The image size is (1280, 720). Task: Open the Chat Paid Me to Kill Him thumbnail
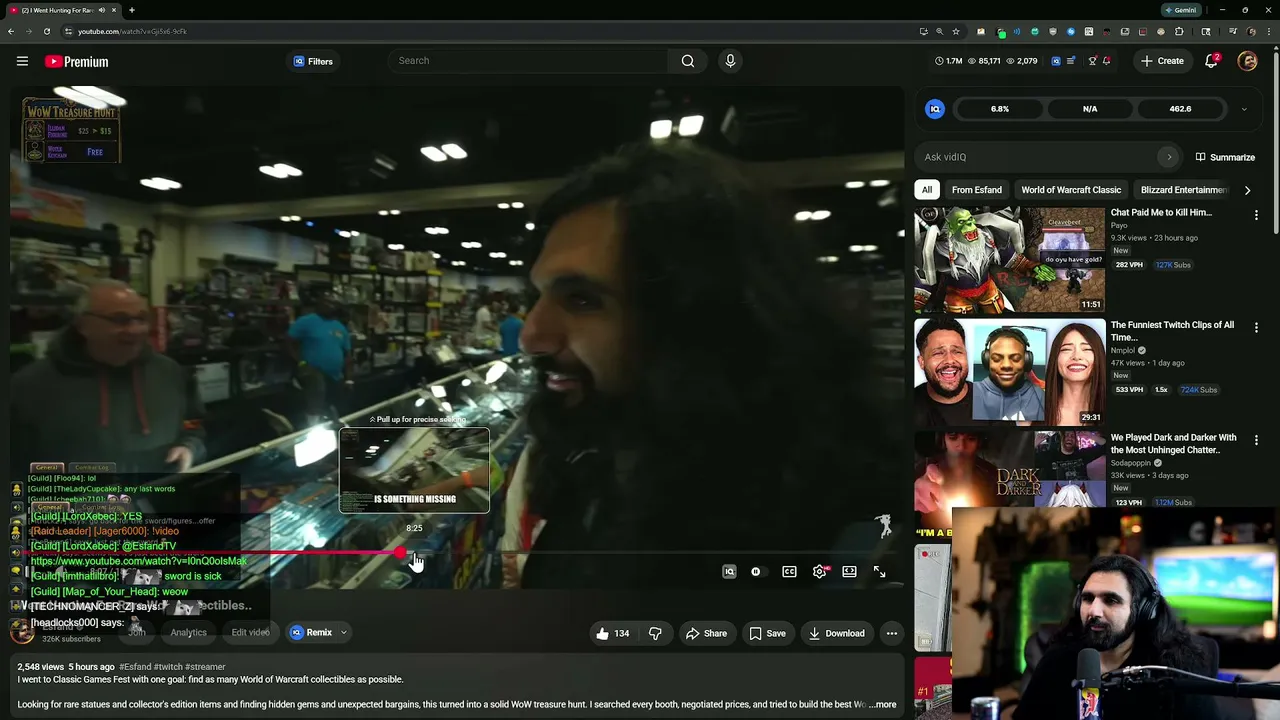1010,259
